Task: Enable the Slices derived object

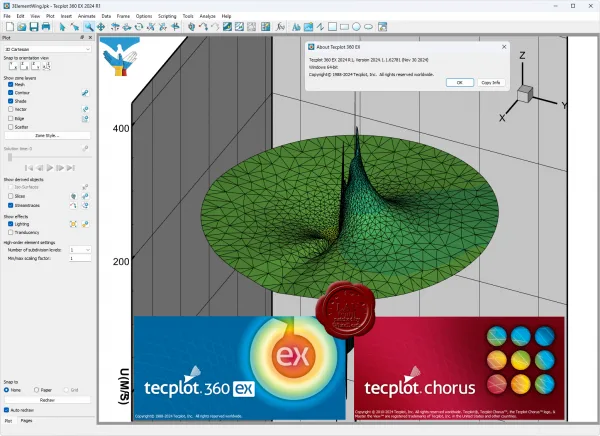Action: tap(11, 196)
